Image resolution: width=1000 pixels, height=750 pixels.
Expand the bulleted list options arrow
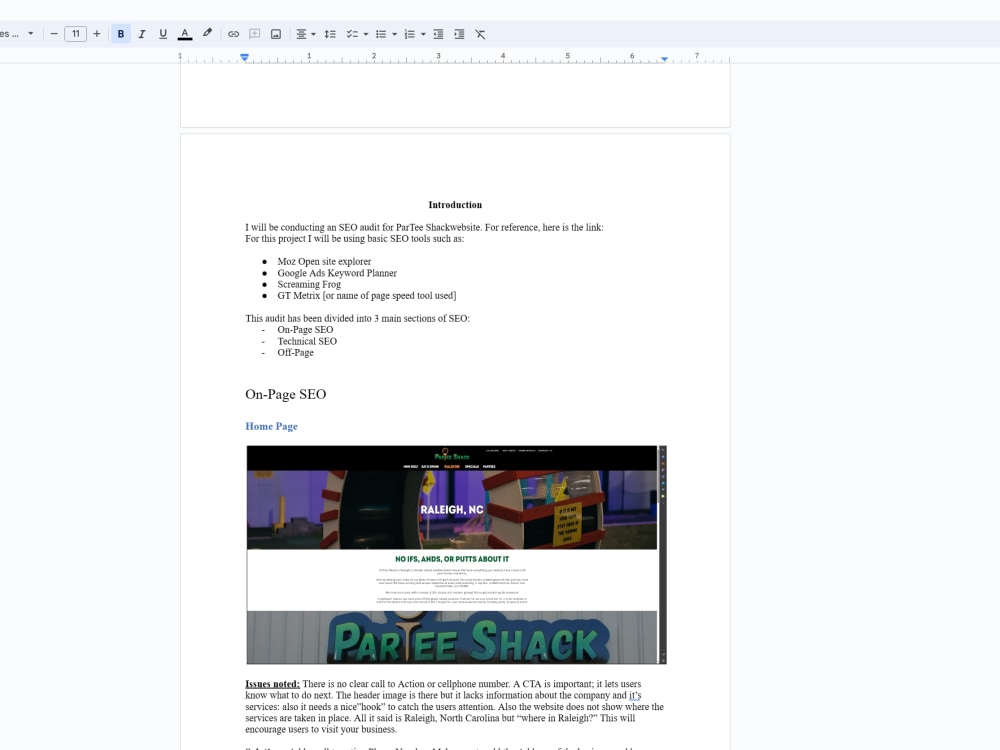(395, 34)
